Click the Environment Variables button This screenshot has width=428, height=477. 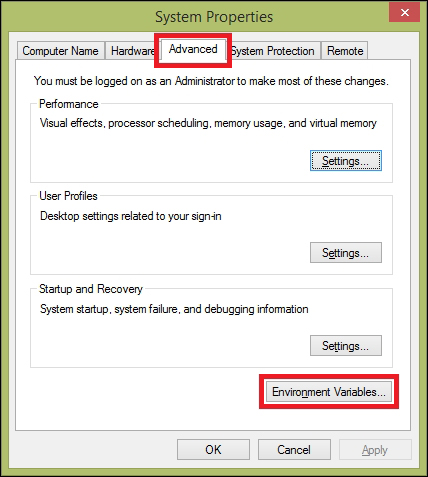point(329,392)
